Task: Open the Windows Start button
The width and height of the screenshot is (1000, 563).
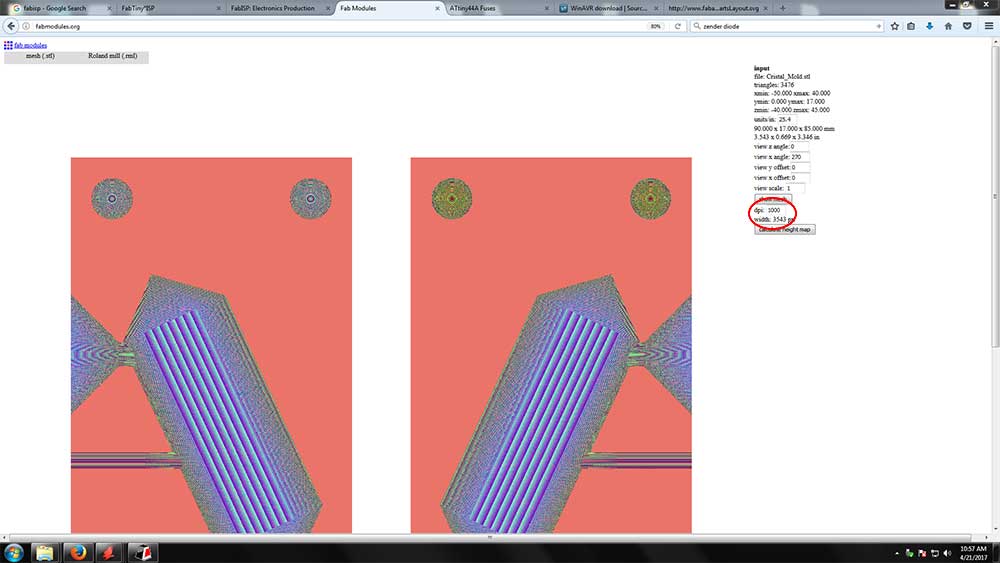Action: (x=14, y=552)
